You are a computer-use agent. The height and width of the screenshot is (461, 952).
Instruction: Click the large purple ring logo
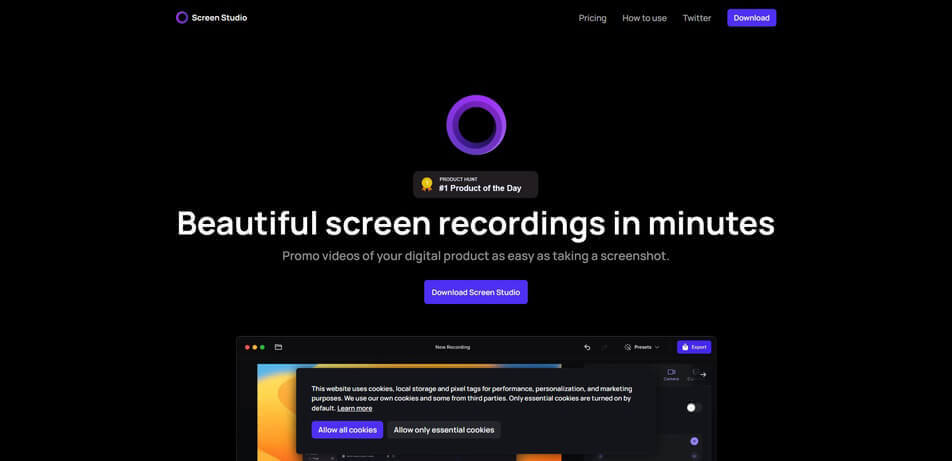(x=476, y=125)
